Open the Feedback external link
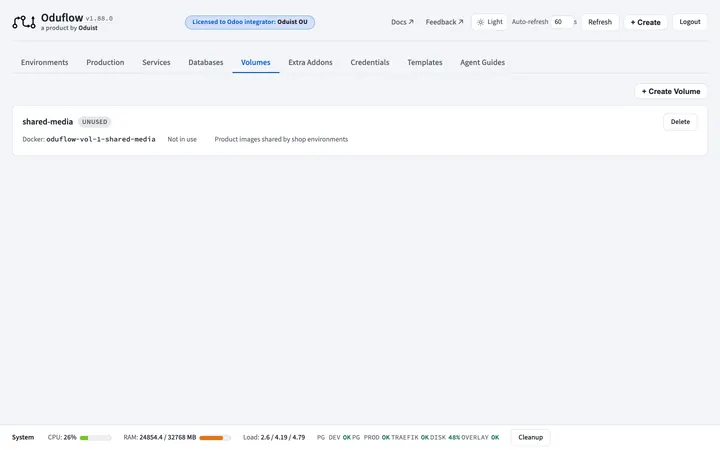The height and width of the screenshot is (450, 720). click(x=444, y=22)
